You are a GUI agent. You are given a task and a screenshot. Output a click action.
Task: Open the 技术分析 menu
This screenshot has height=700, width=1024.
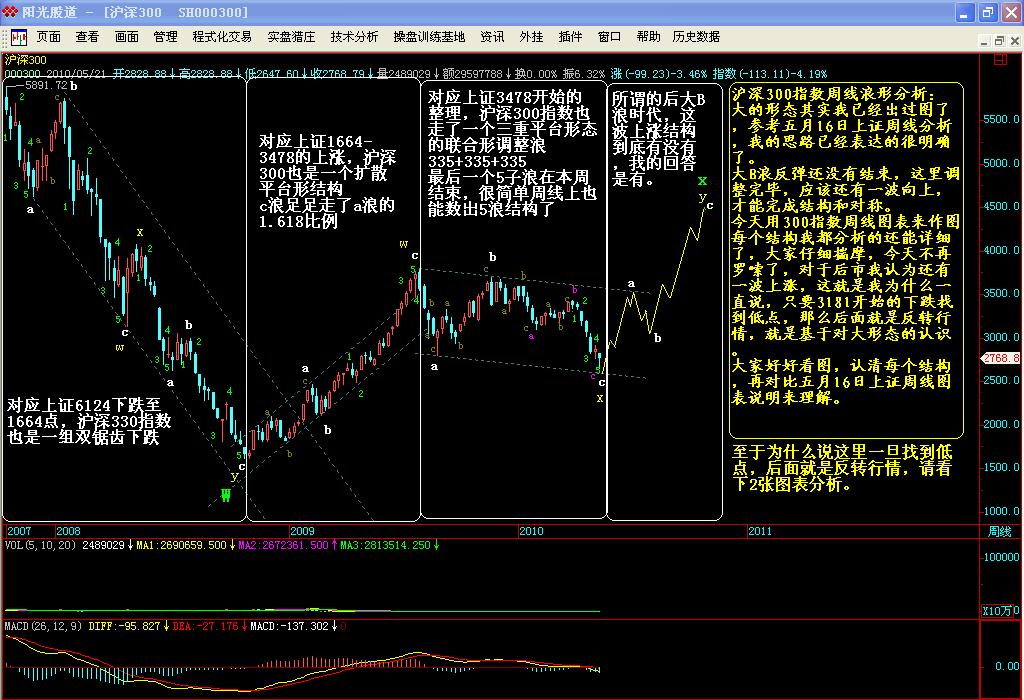point(354,37)
